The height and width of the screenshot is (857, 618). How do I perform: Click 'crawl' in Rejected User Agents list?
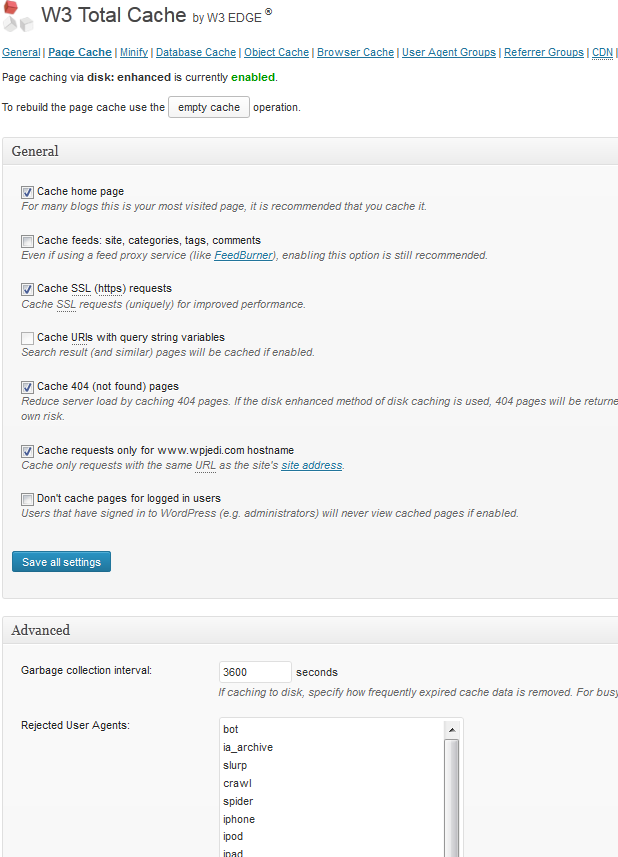tap(237, 783)
